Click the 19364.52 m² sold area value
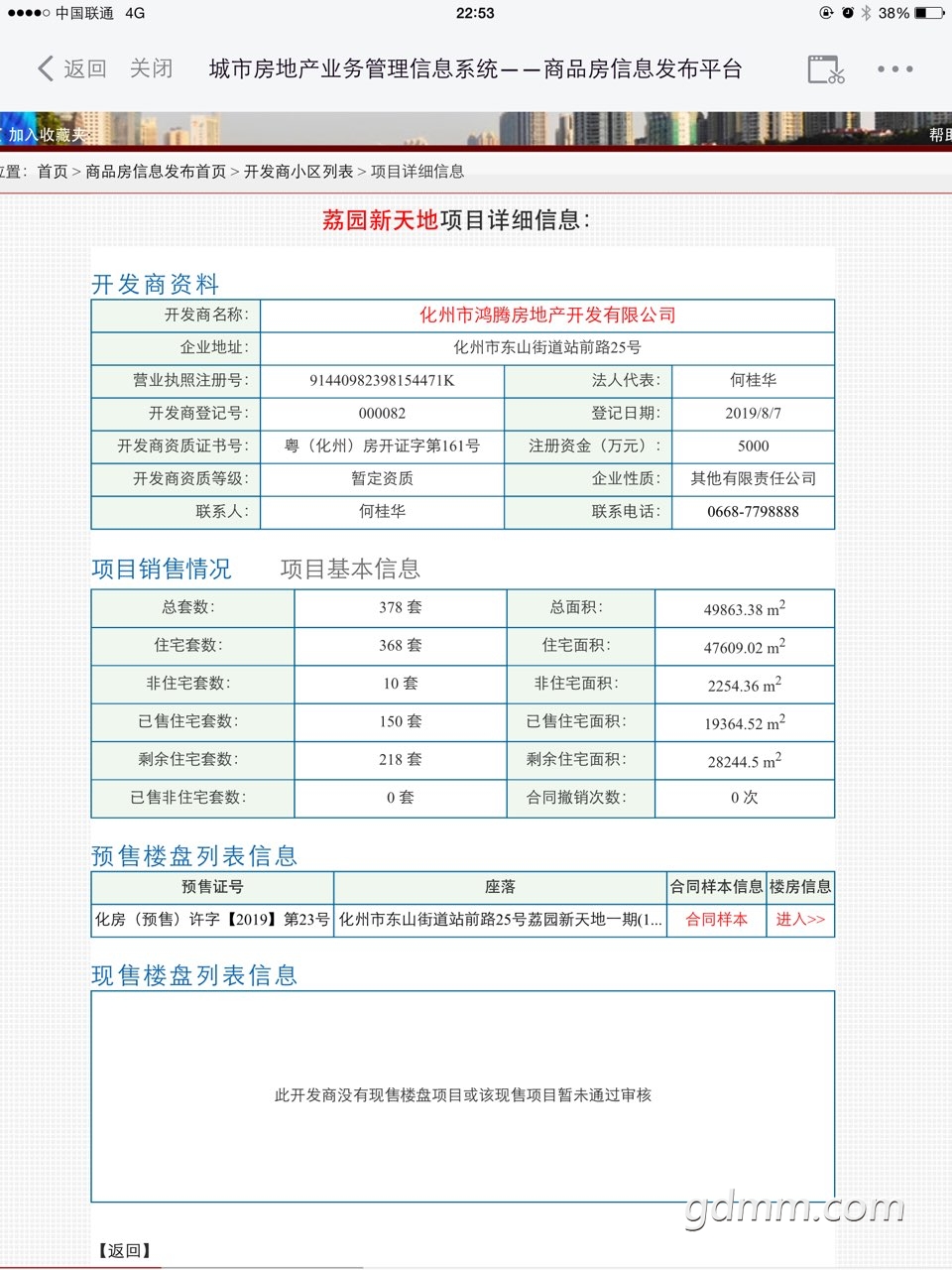The height and width of the screenshot is (1270, 952). 745,723
